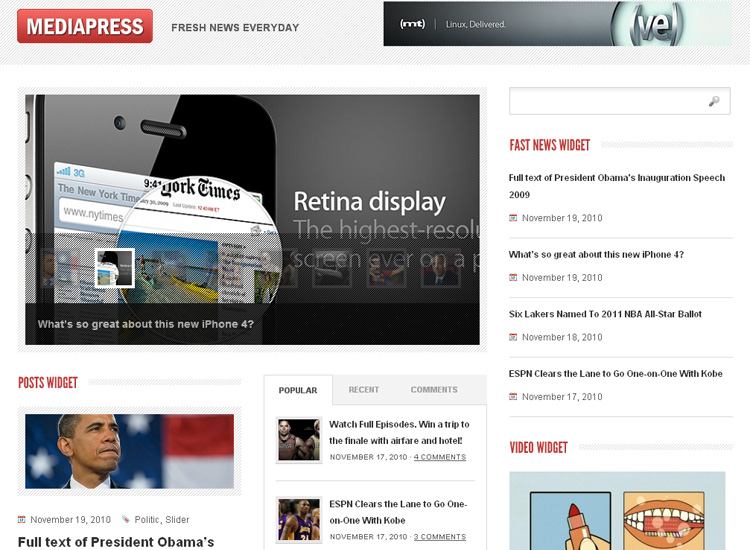Viewport: 750px width, 550px height.
Task: Open Posts Widget headline Full text of President Obama's
Action: (116, 542)
